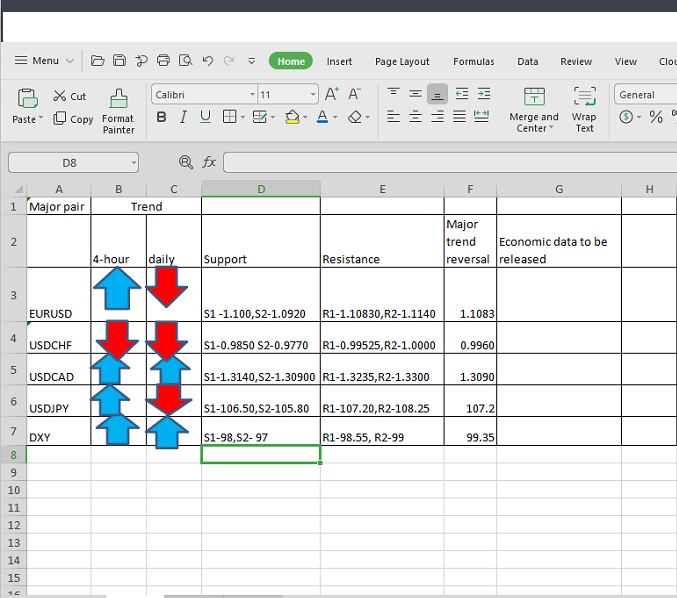The image size is (677, 598).
Task: Expand the font size dropdown
Action: pos(313,95)
